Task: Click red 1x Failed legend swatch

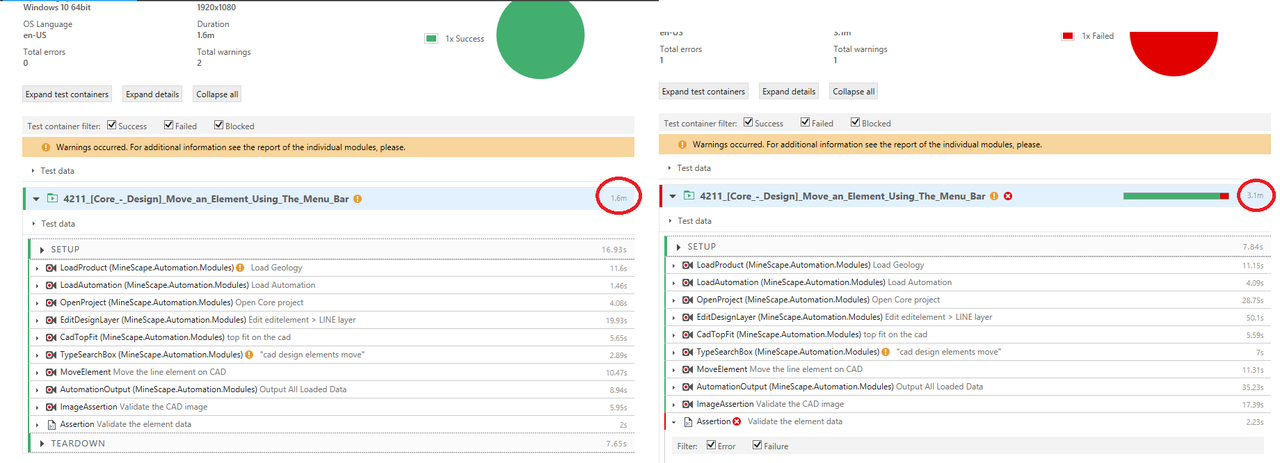Action: pyautogui.click(x=1068, y=36)
